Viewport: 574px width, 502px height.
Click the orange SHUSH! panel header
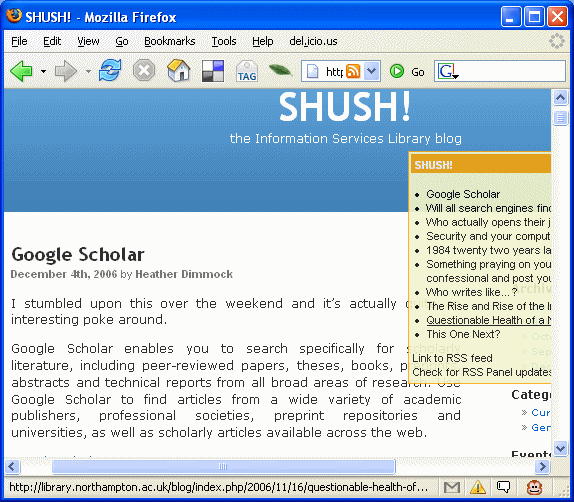[481, 164]
